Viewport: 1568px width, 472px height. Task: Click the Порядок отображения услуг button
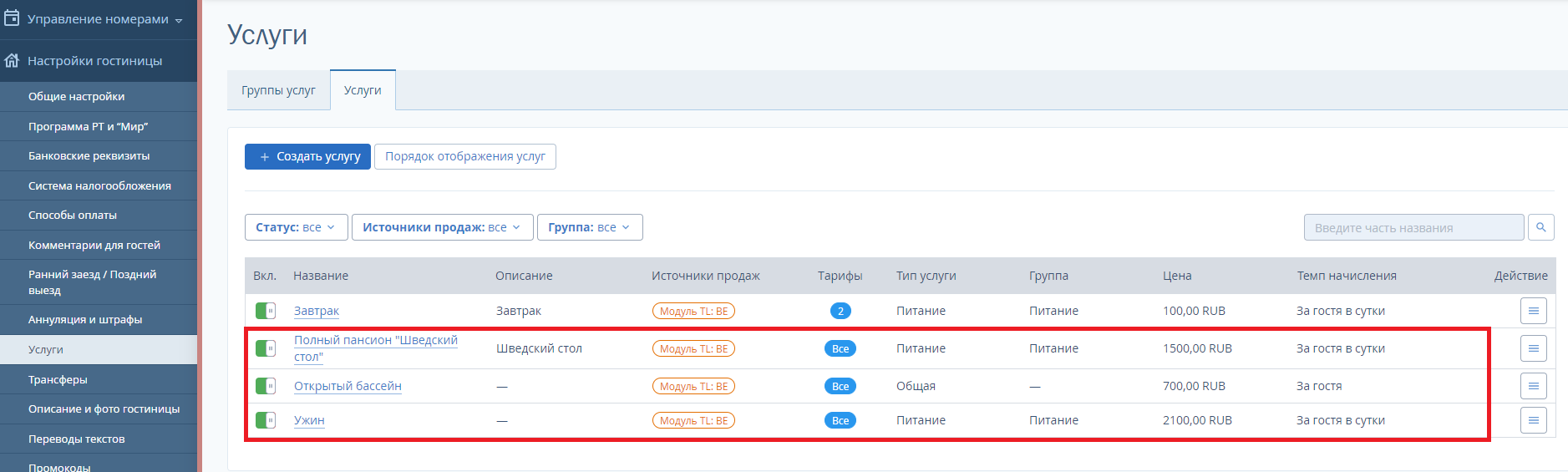click(465, 156)
